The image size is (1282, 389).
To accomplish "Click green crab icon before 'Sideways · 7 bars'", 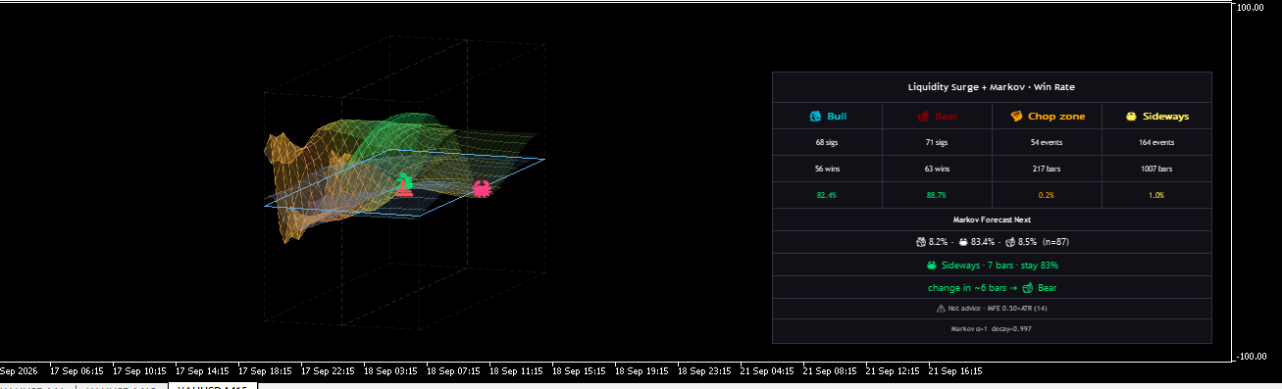I will (x=932, y=265).
